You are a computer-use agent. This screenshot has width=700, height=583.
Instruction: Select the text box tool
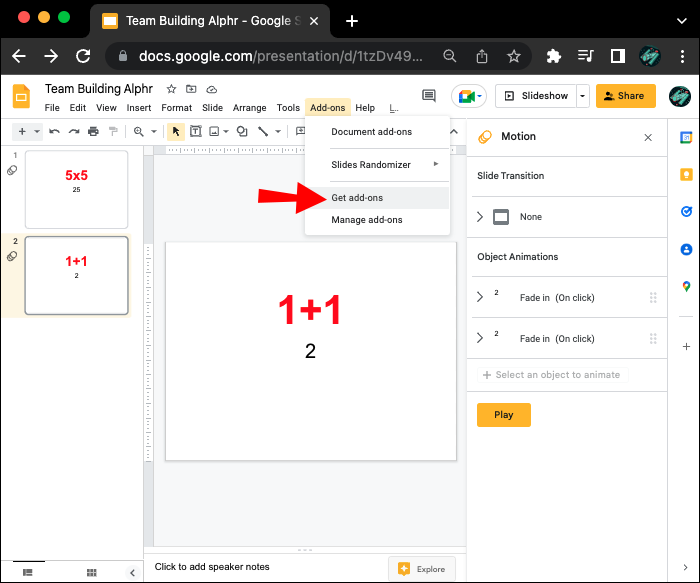[x=196, y=131]
